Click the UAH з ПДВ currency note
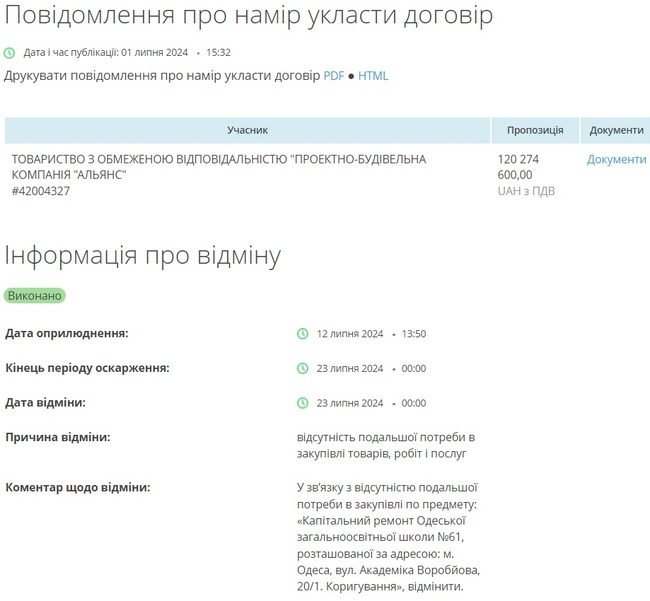The height and width of the screenshot is (601, 650). click(526, 191)
